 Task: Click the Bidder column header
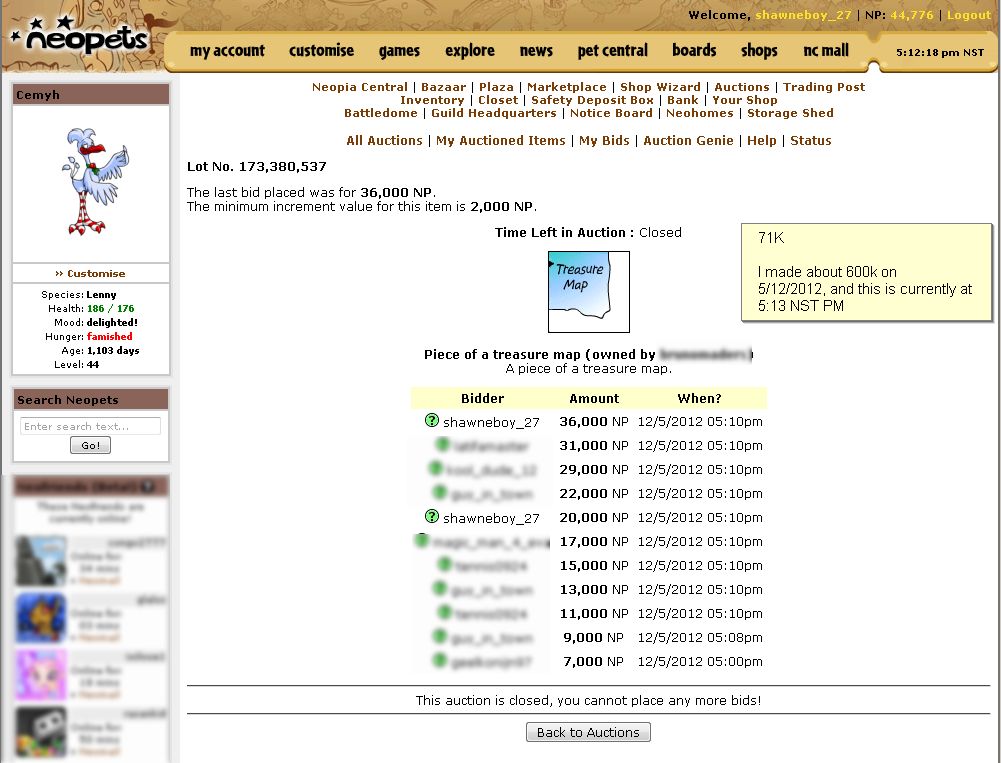(x=483, y=398)
